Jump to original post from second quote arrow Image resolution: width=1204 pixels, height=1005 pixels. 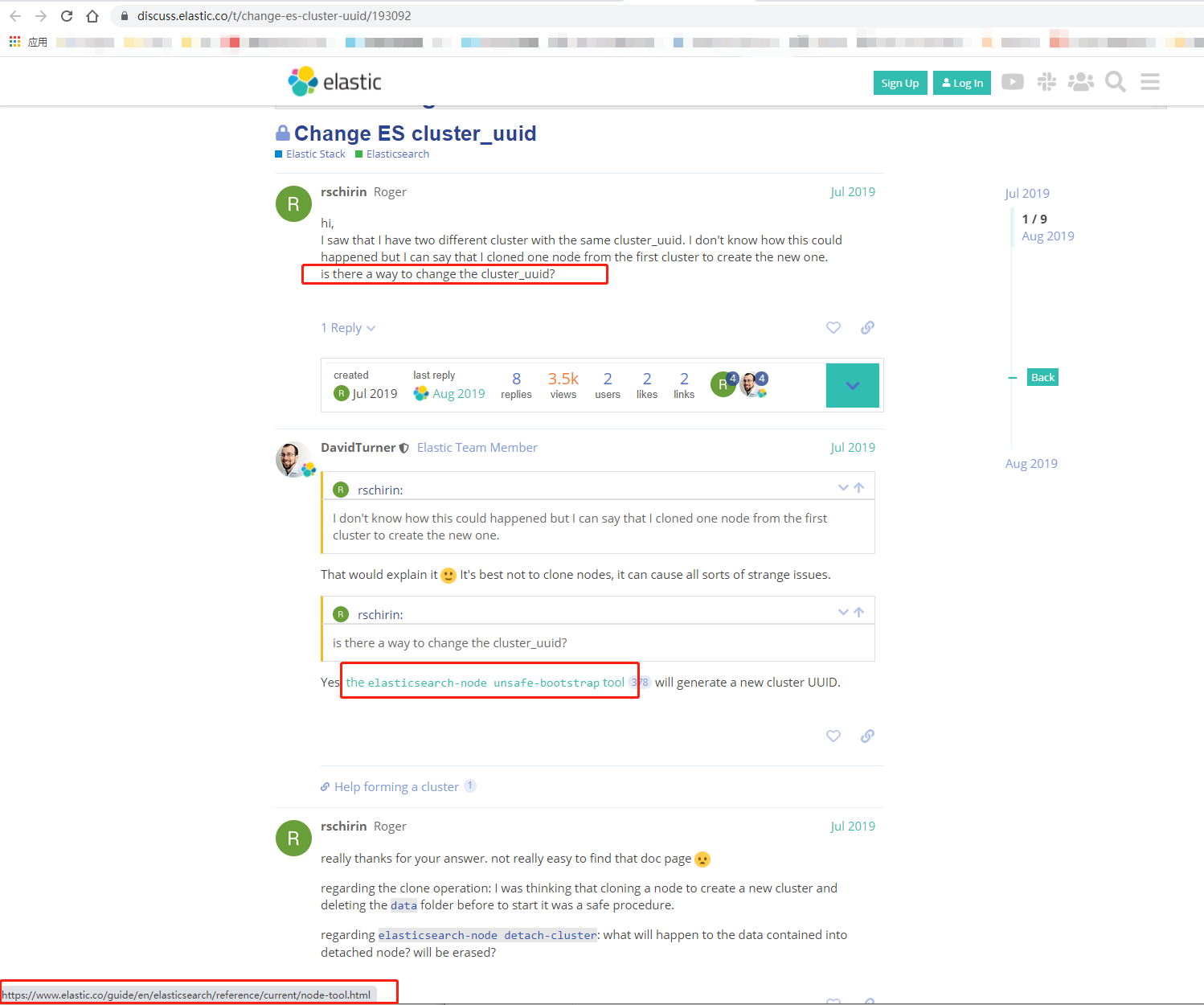859,612
